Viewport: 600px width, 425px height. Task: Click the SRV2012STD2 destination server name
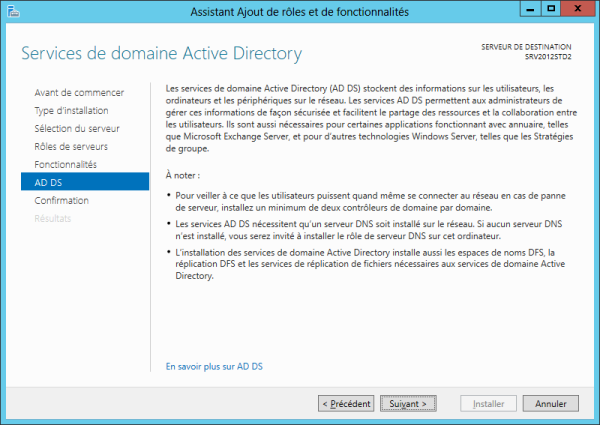[x=548, y=58]
